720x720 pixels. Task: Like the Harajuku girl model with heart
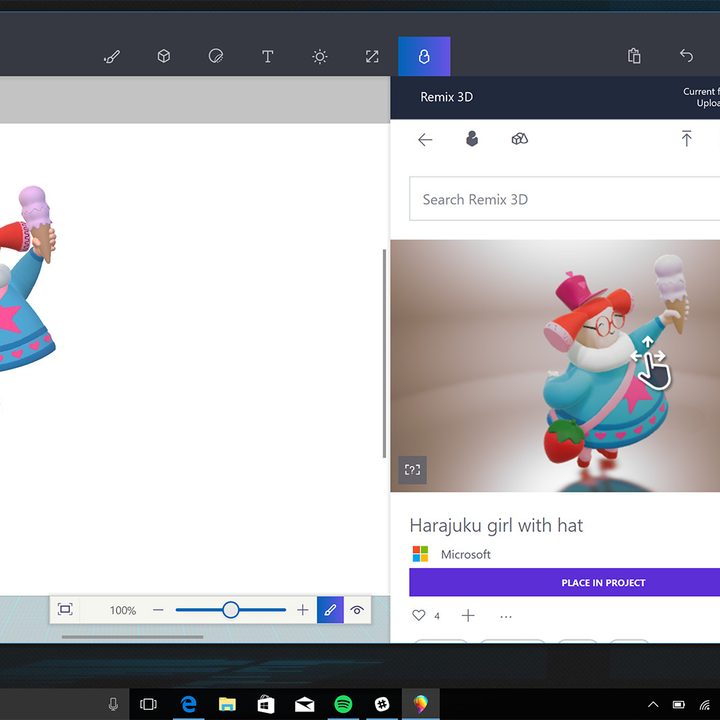point(418,615)
